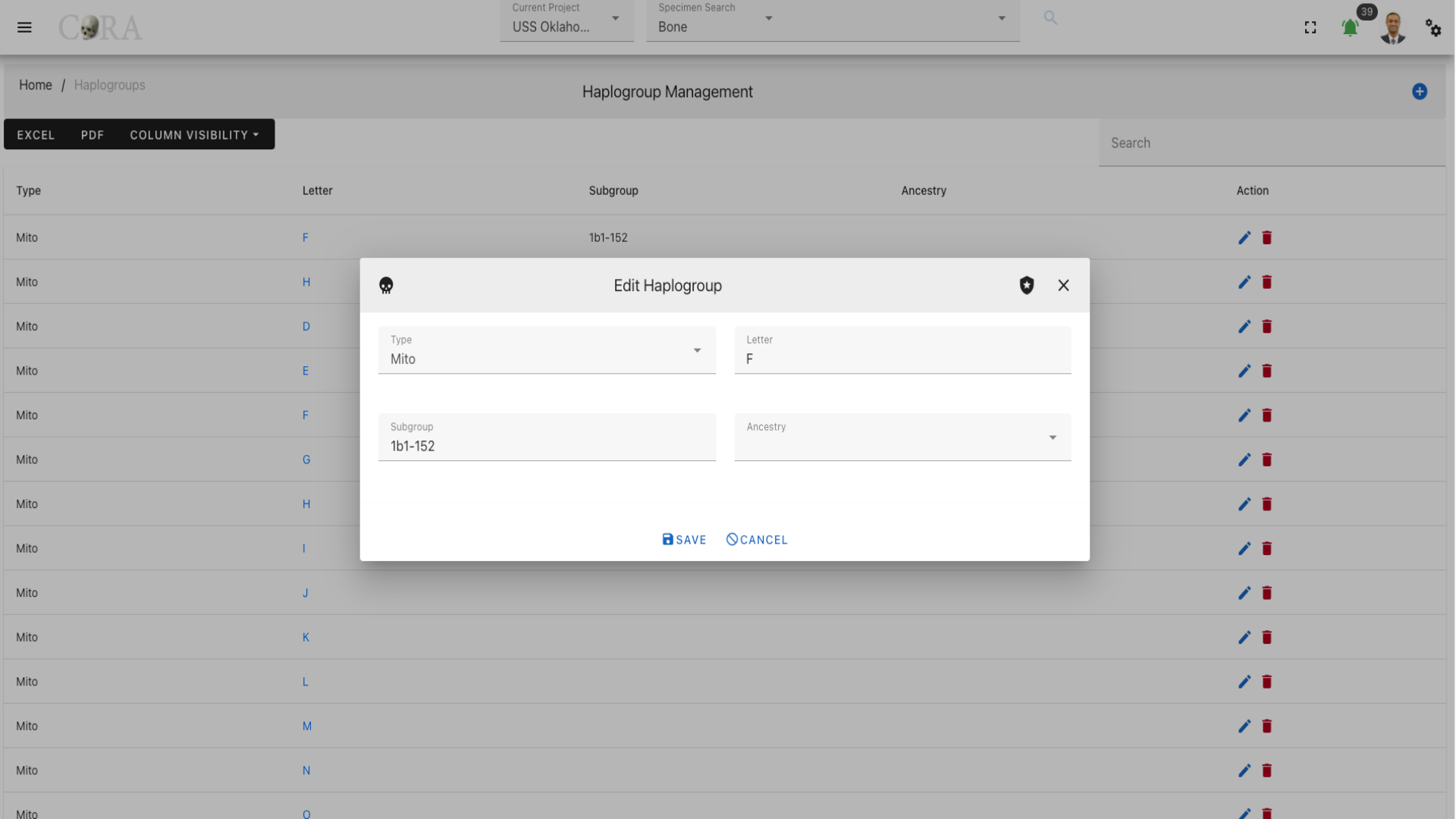Open notifications bell with 39 badge
Image resolution: width=1456 pixels, height=819 pixels.
tap(1350, 27)
